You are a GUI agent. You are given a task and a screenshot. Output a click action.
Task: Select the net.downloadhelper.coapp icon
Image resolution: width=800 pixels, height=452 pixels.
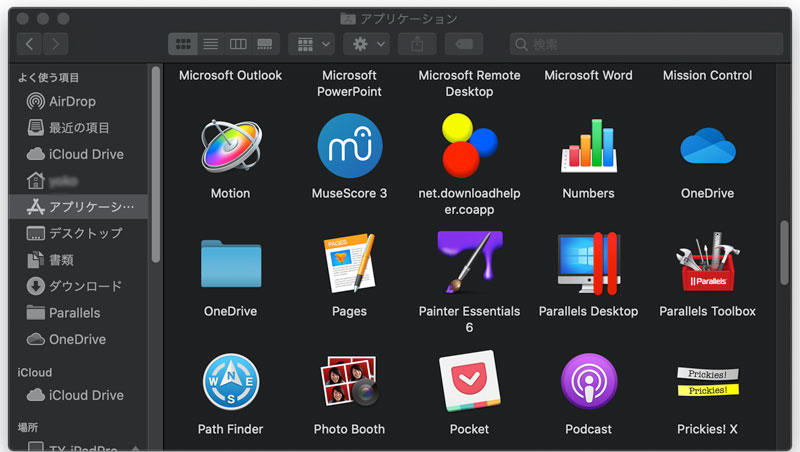click(469, 146)
